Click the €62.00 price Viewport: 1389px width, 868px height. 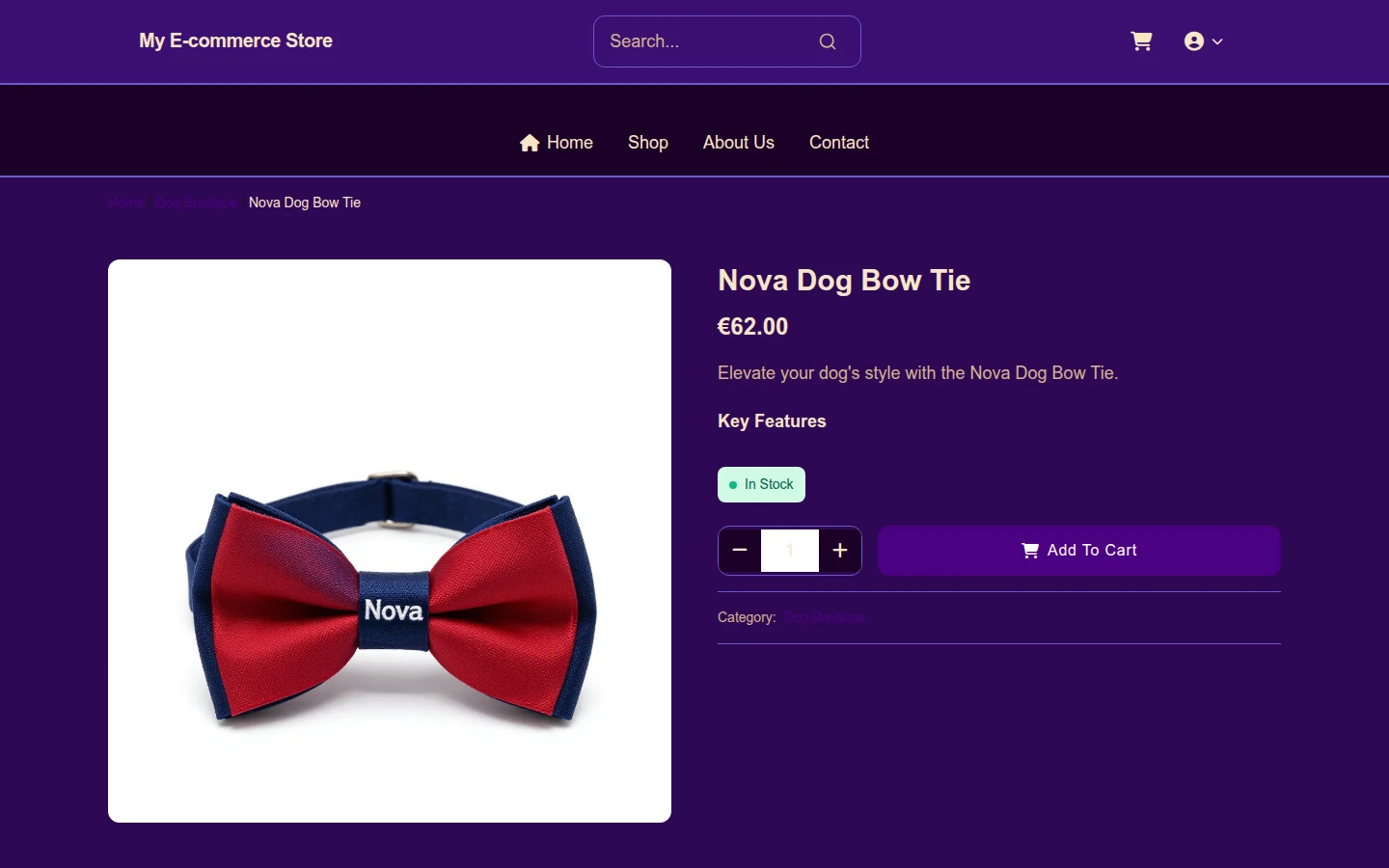[752, 327]
